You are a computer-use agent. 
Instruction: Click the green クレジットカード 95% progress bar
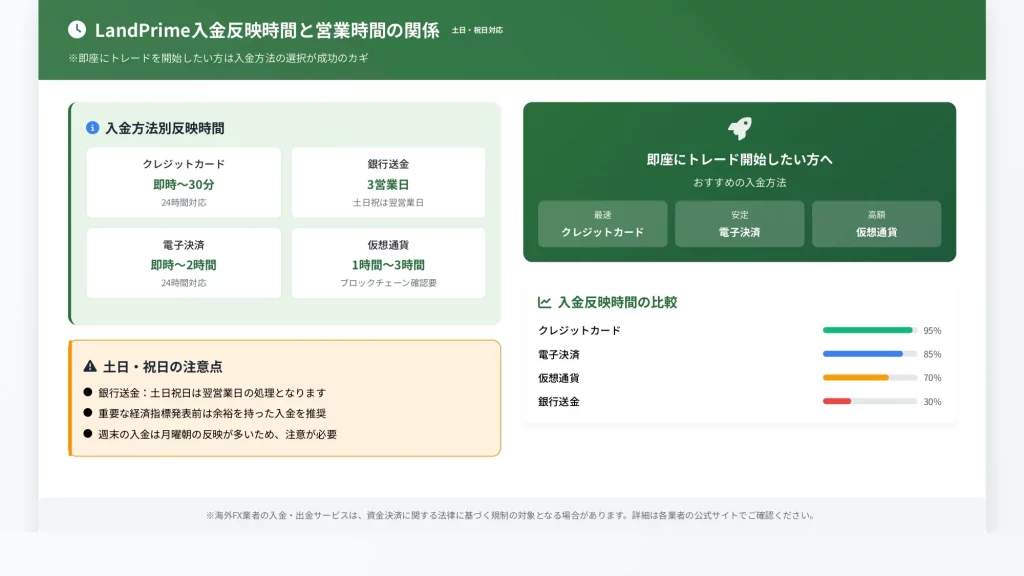(868, 330)
